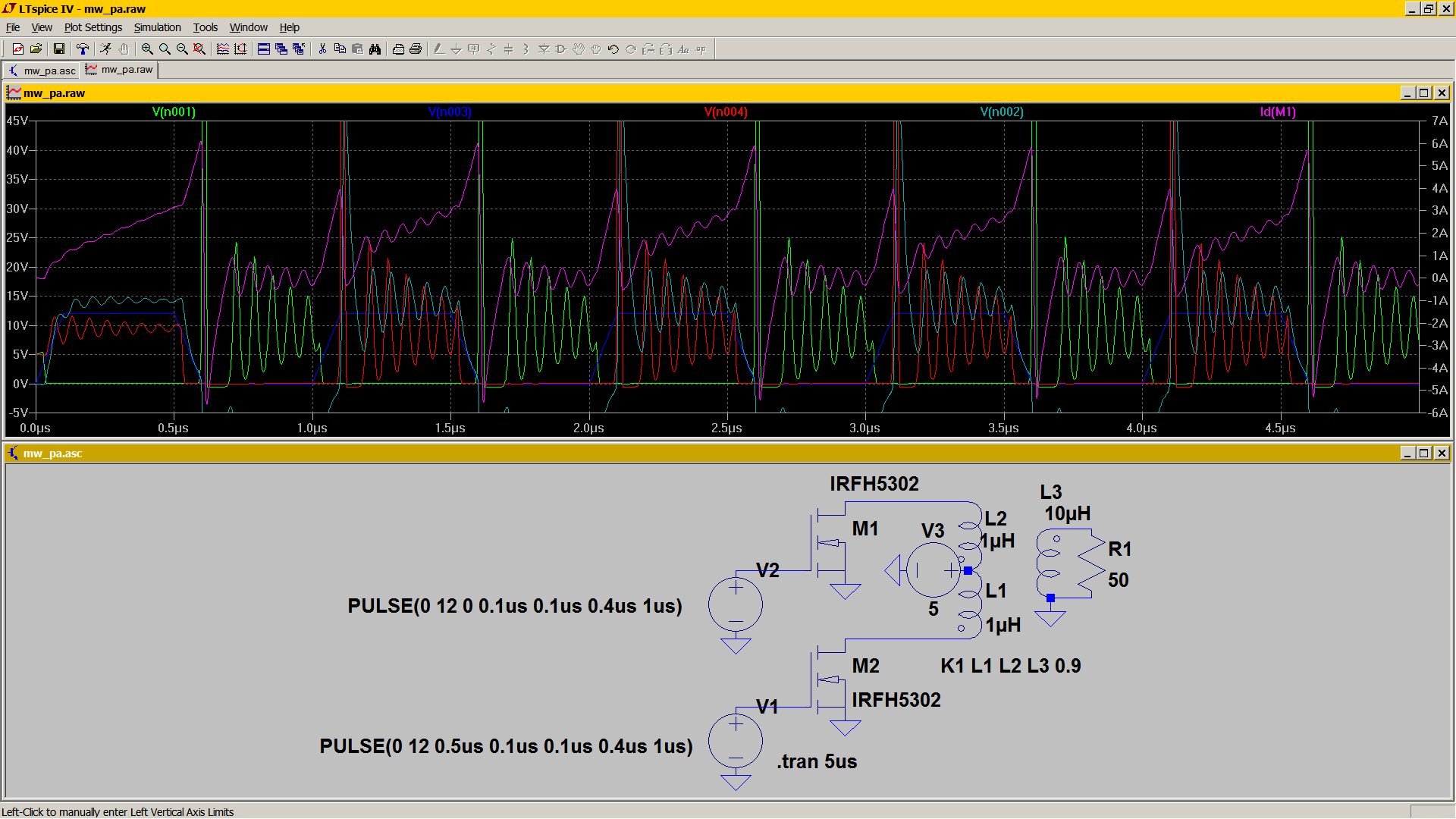This screenshot has width=1456, height=819.
Task: Click the Run simulation icon
Action: point(105,49)
